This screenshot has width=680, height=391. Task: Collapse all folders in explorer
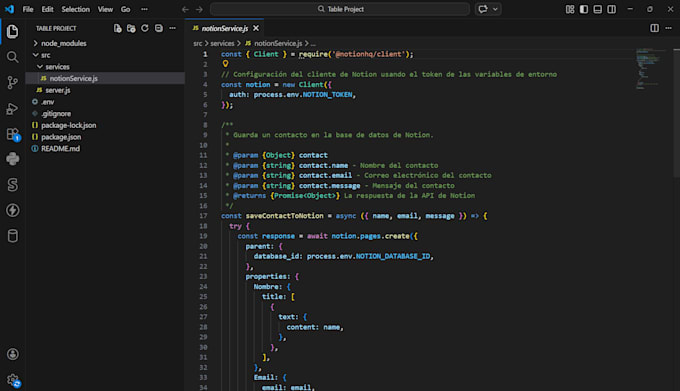[159, 28]
